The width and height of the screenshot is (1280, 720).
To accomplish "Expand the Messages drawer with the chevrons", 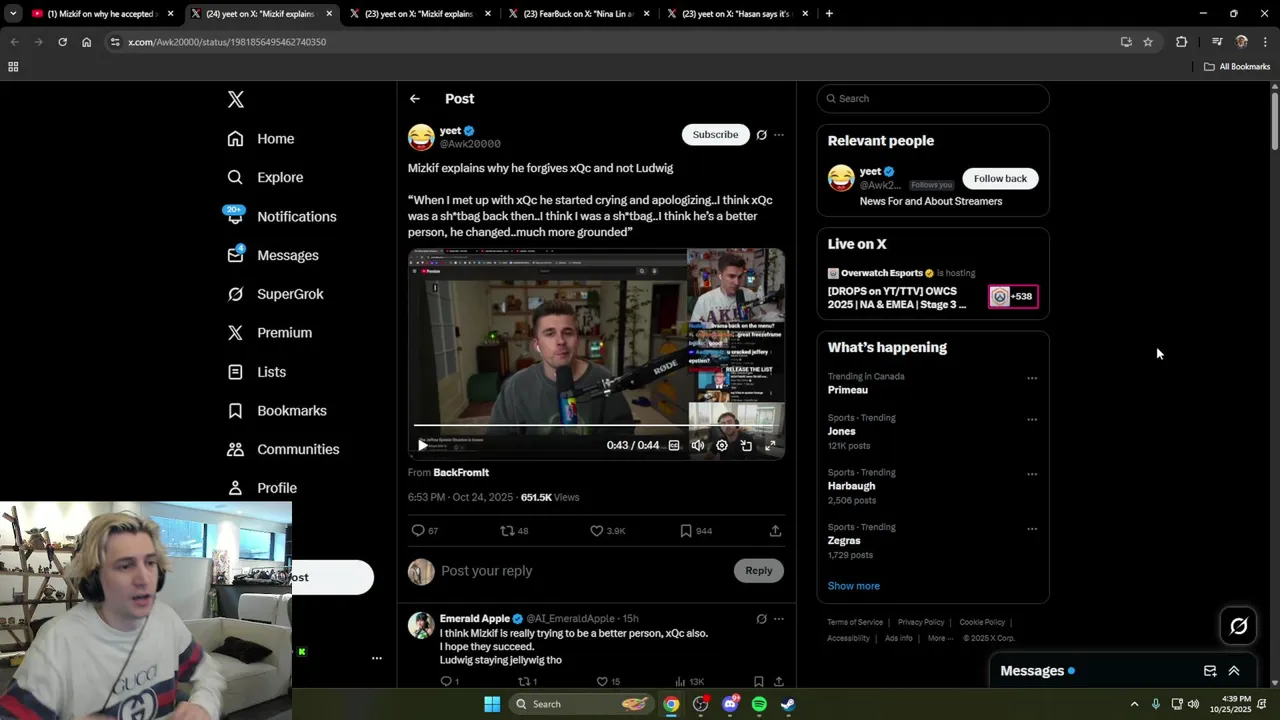I will tap(1234, 671).
